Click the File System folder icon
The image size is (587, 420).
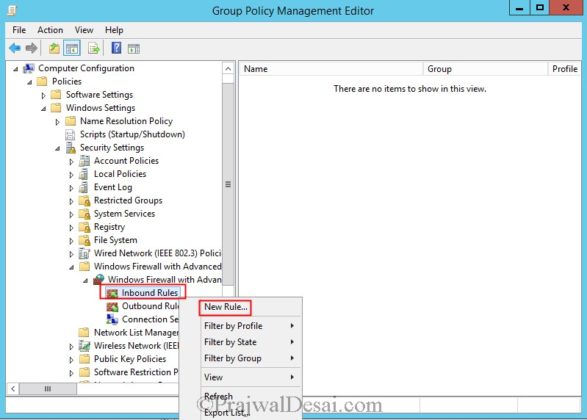coord(85,240)
